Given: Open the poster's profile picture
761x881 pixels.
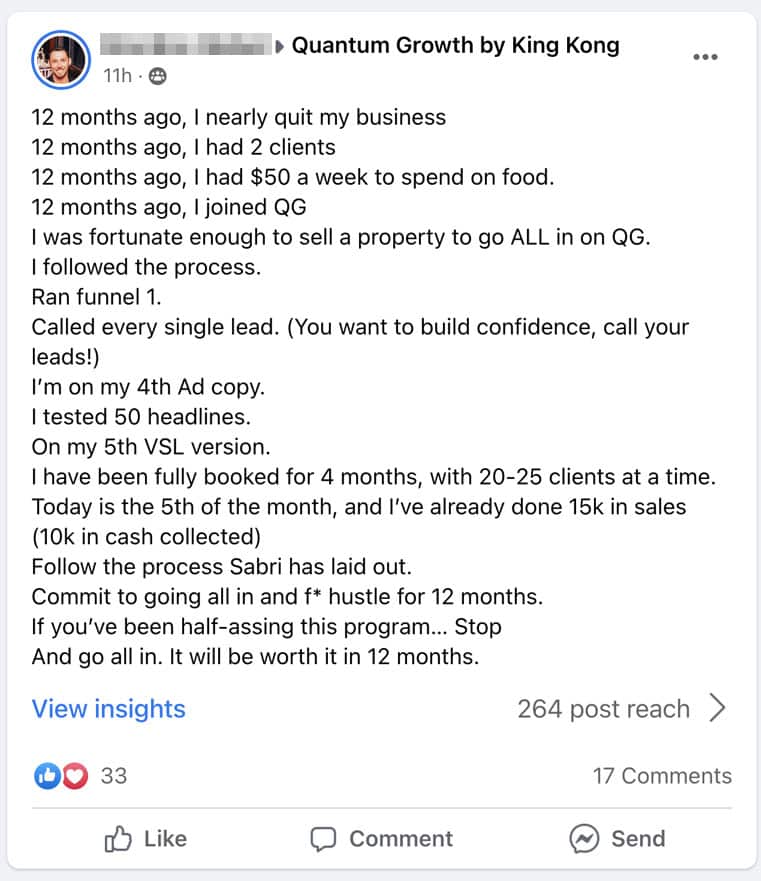Looking at the screenshot, I should [x=61, y=58].
